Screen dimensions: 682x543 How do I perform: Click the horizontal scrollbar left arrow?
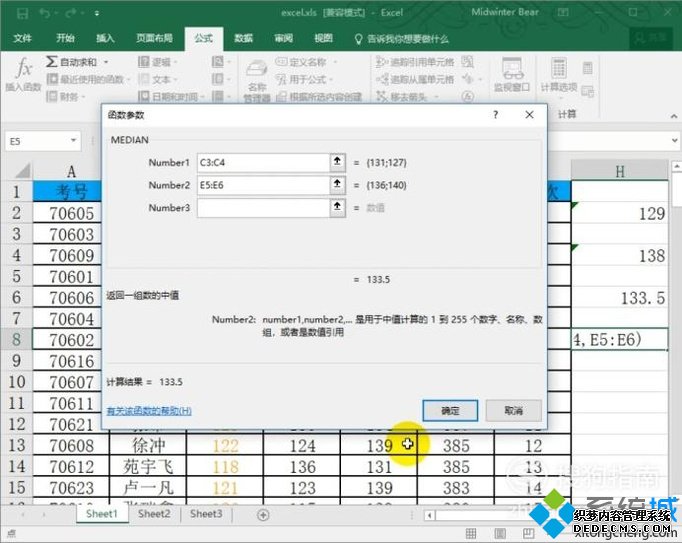tap(430, 516)
